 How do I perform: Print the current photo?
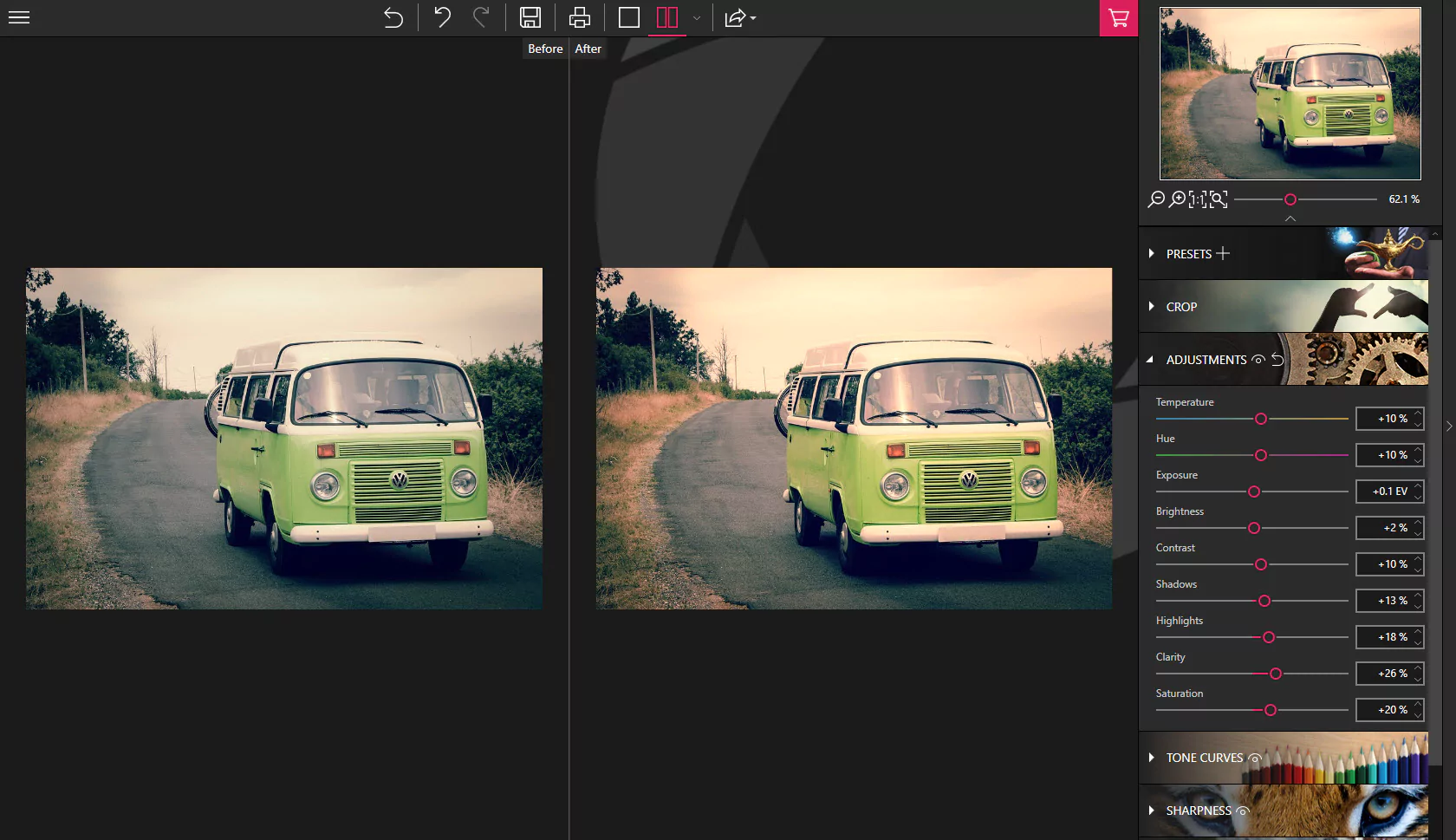click(x=579, y=17)
